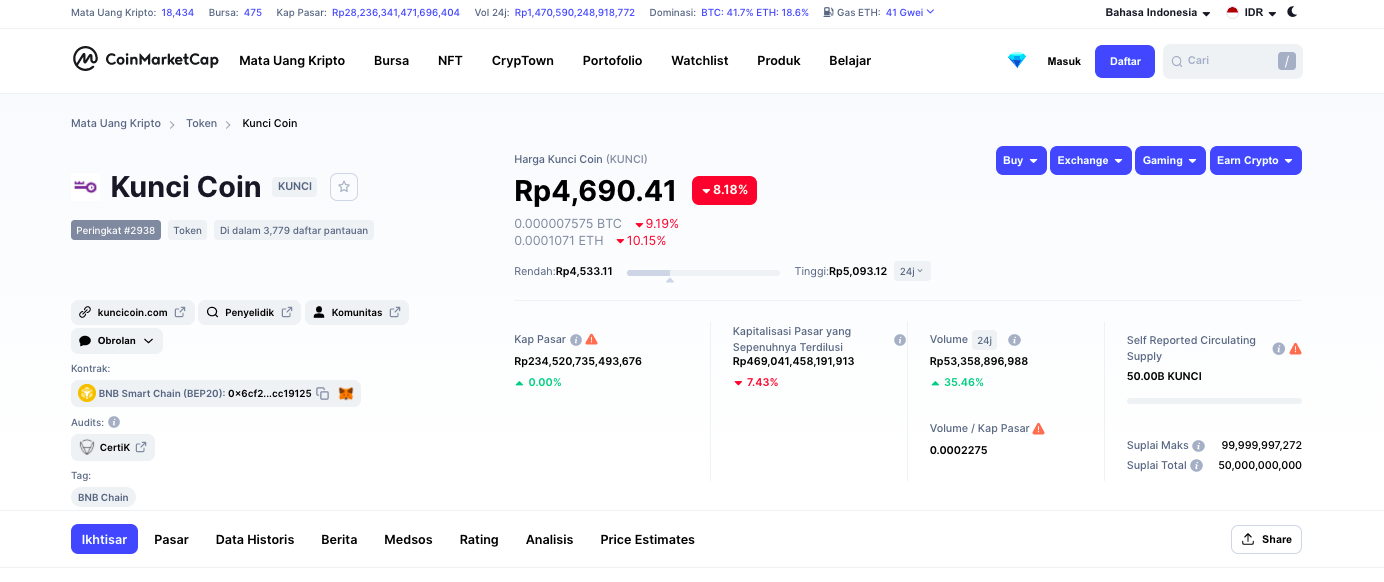Open the Audits info icon
The width and height of the screenshot is (1384, 582).
(114, 422)
